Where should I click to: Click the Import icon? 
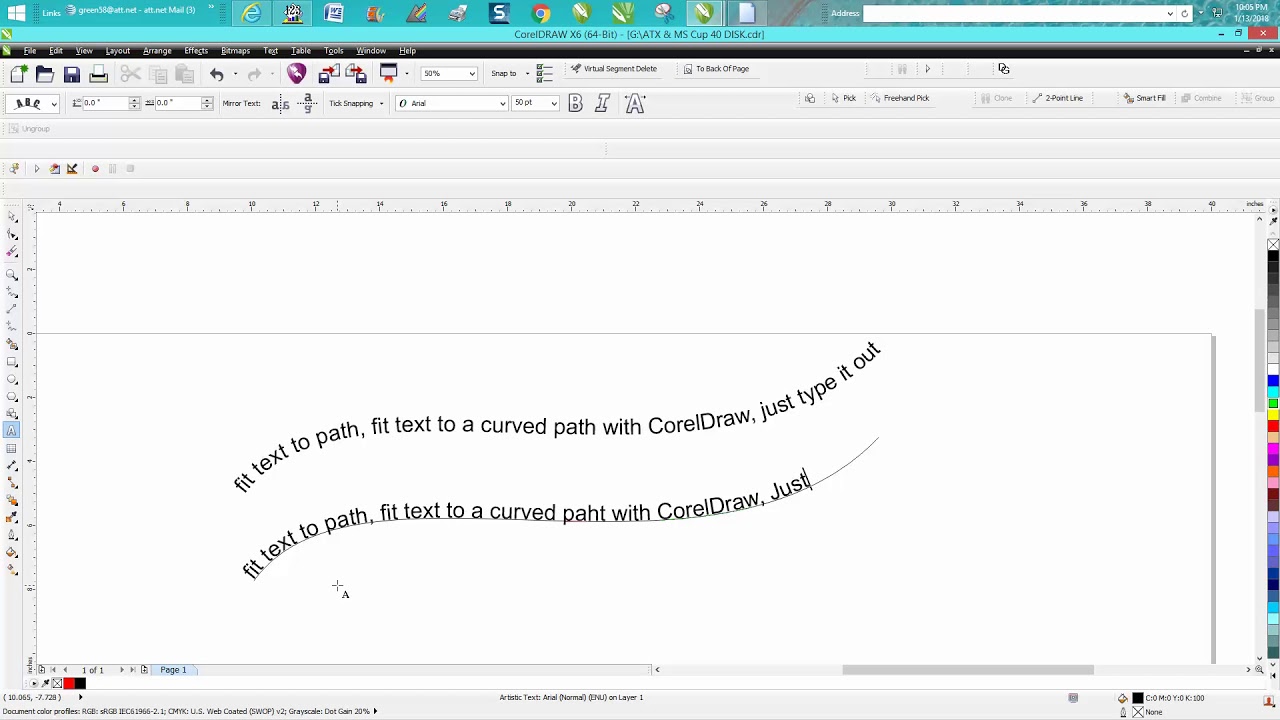point(328,73)
